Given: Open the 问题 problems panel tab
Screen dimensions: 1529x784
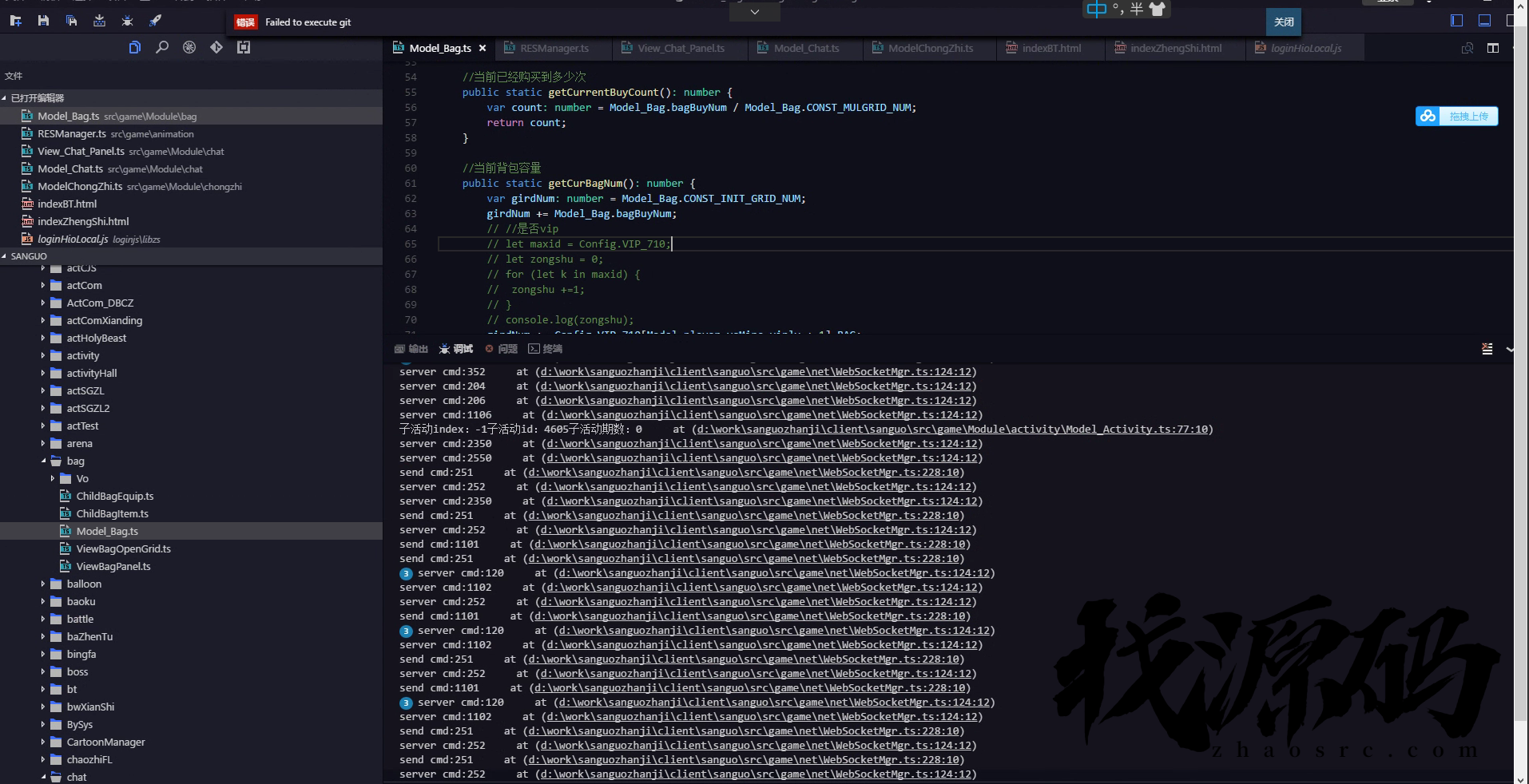Looking at the screenshot, I should point(501,349).
